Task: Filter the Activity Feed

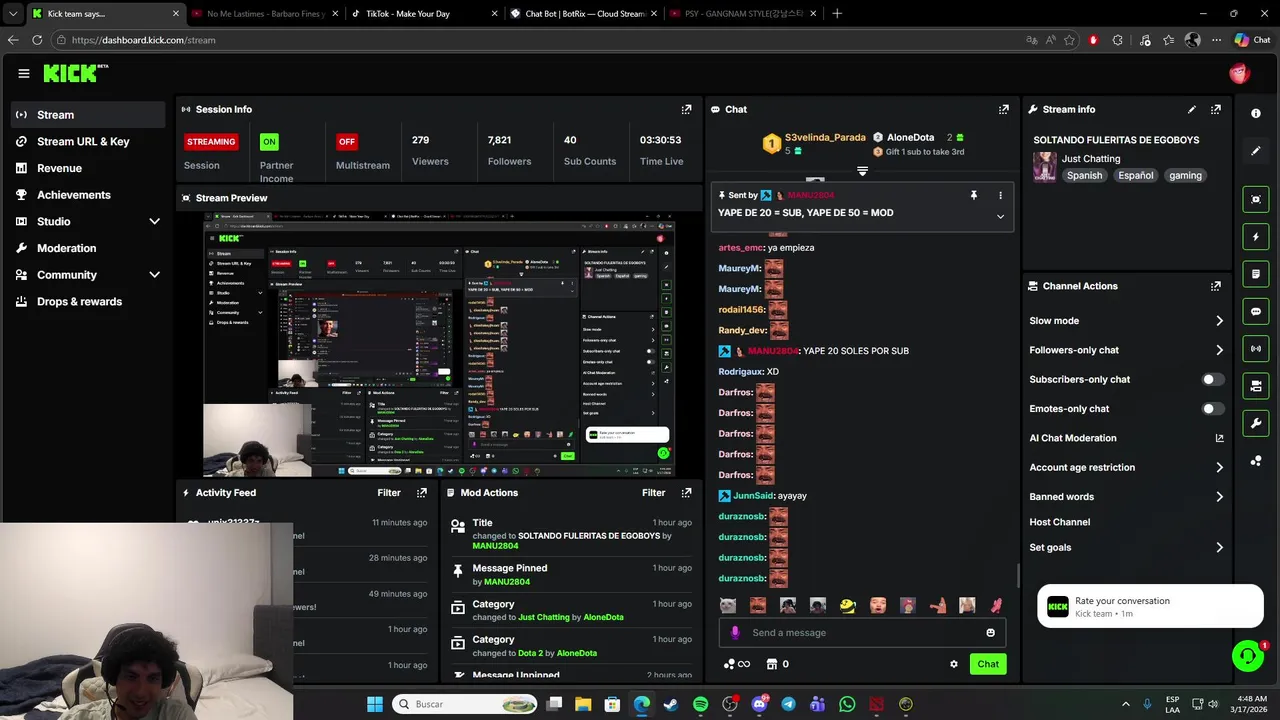Action: pyautogui.click(x=389, y=492)
